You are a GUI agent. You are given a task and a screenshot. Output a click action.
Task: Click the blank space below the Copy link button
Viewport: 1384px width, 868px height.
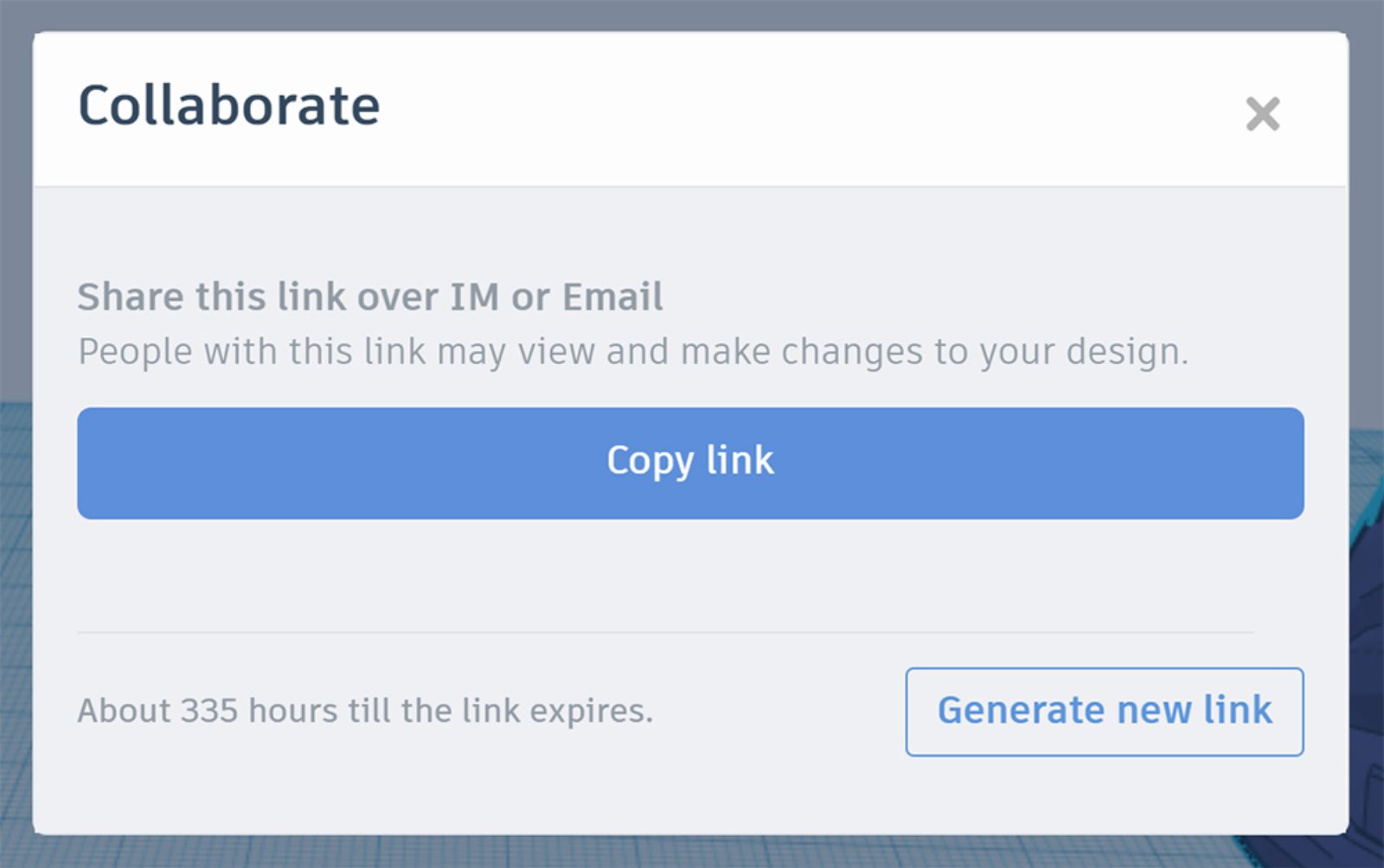click(x=690, y=575)
